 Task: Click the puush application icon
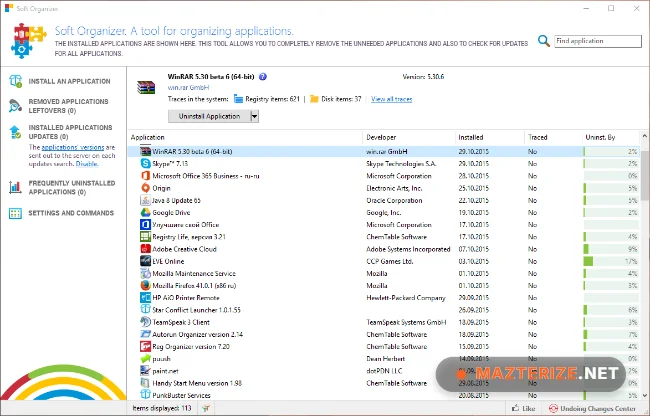tap(146, 358)
